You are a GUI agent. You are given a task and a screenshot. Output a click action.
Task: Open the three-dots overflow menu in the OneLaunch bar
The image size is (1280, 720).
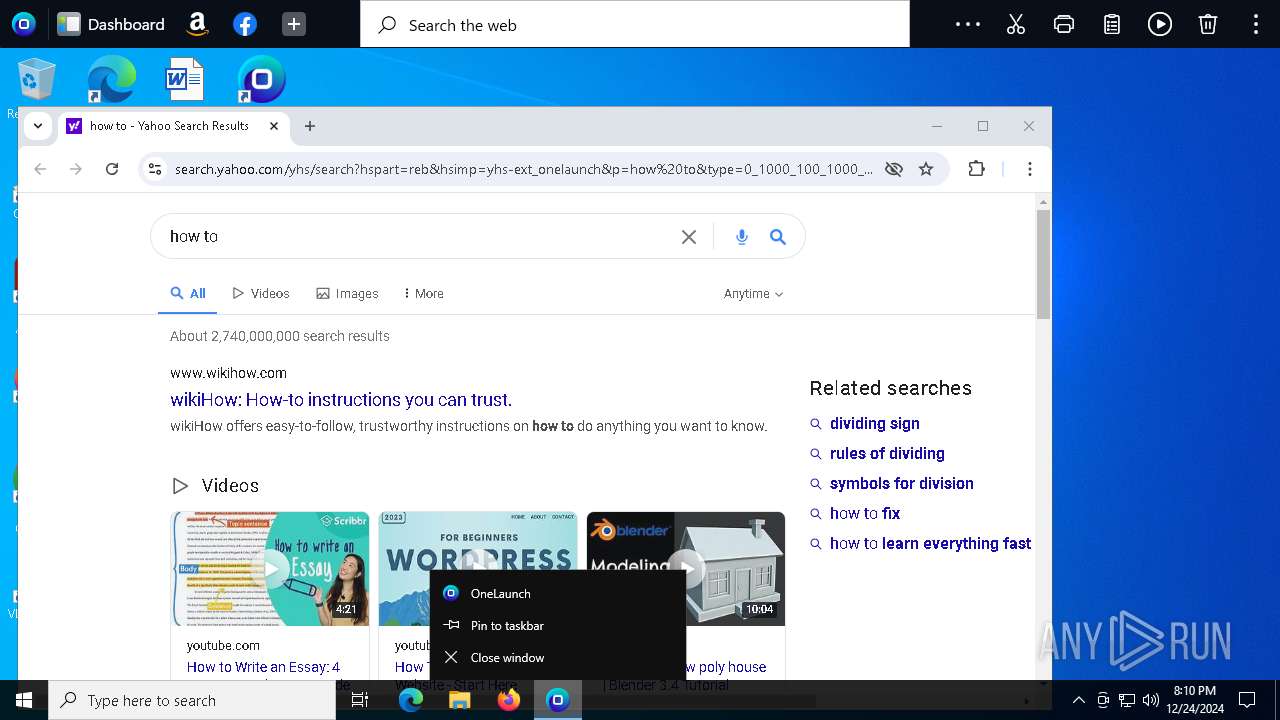click(968, 24)
